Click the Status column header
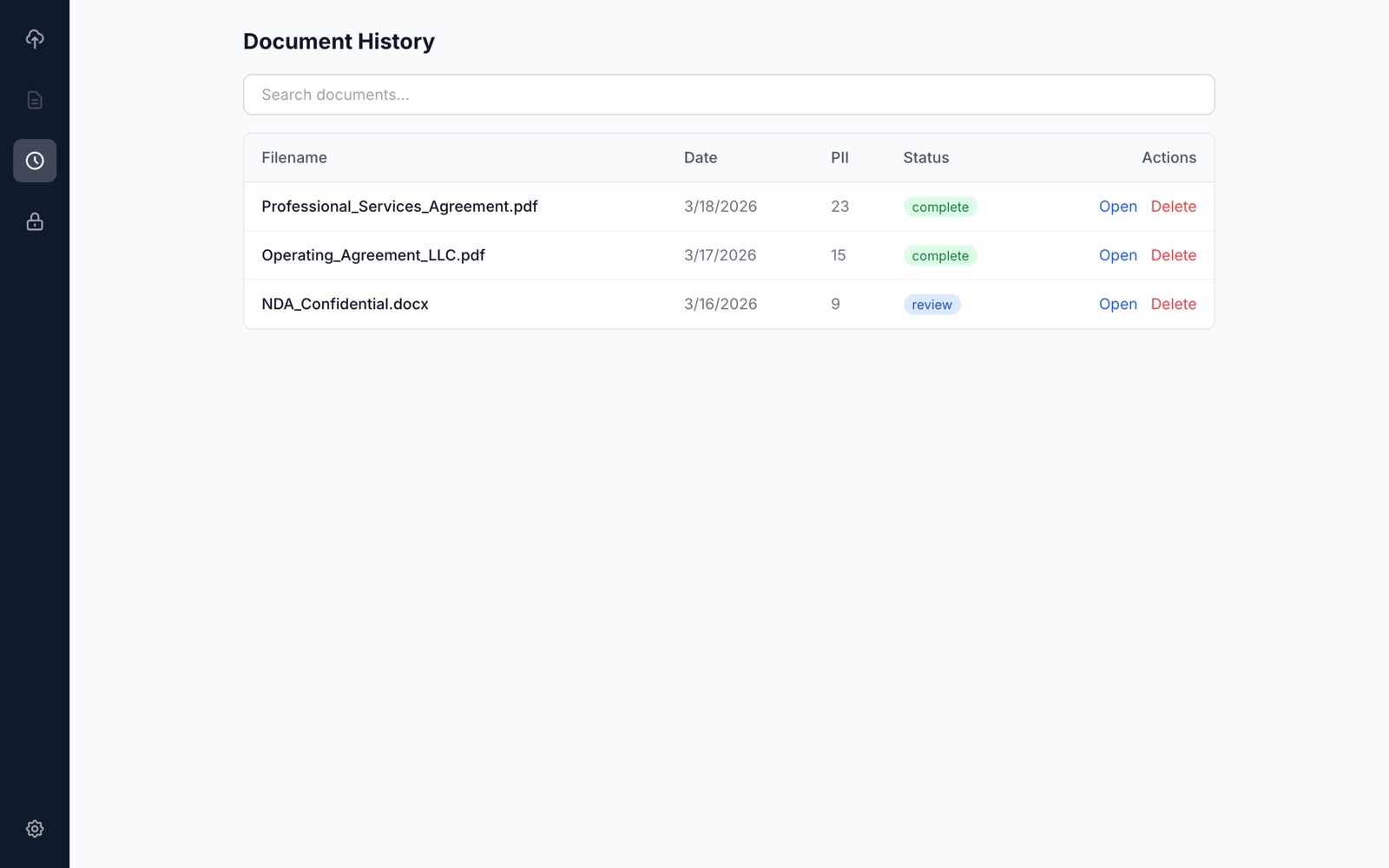 point(925,158)
